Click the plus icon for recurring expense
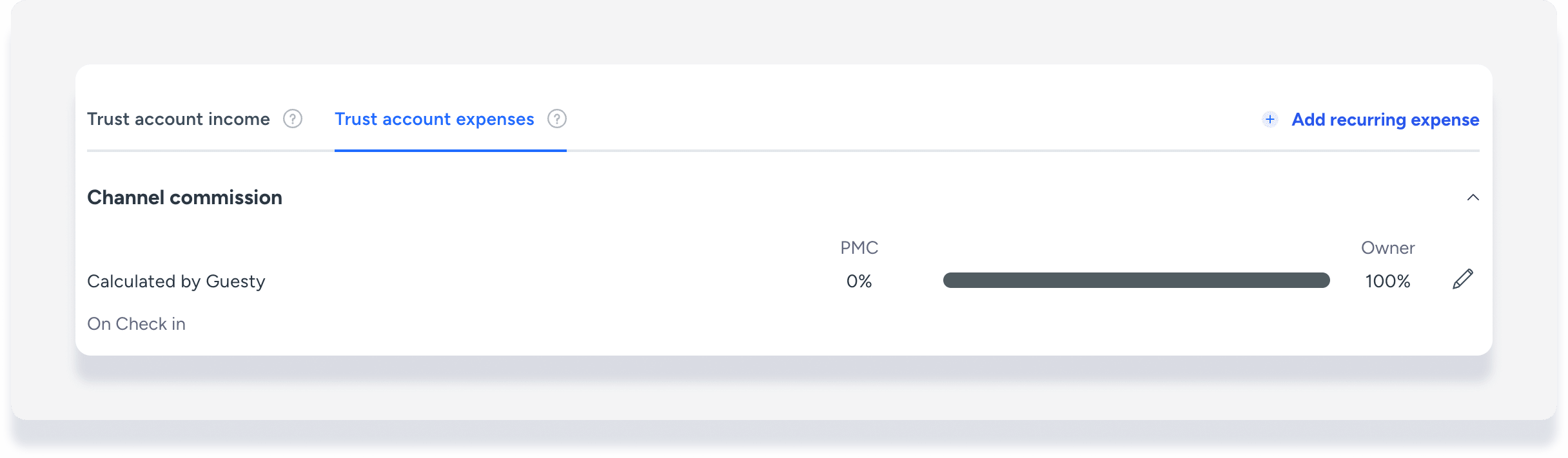The height and width of the screenshot is (458, 1568). pyautogui.click(x=1270, y=119)
